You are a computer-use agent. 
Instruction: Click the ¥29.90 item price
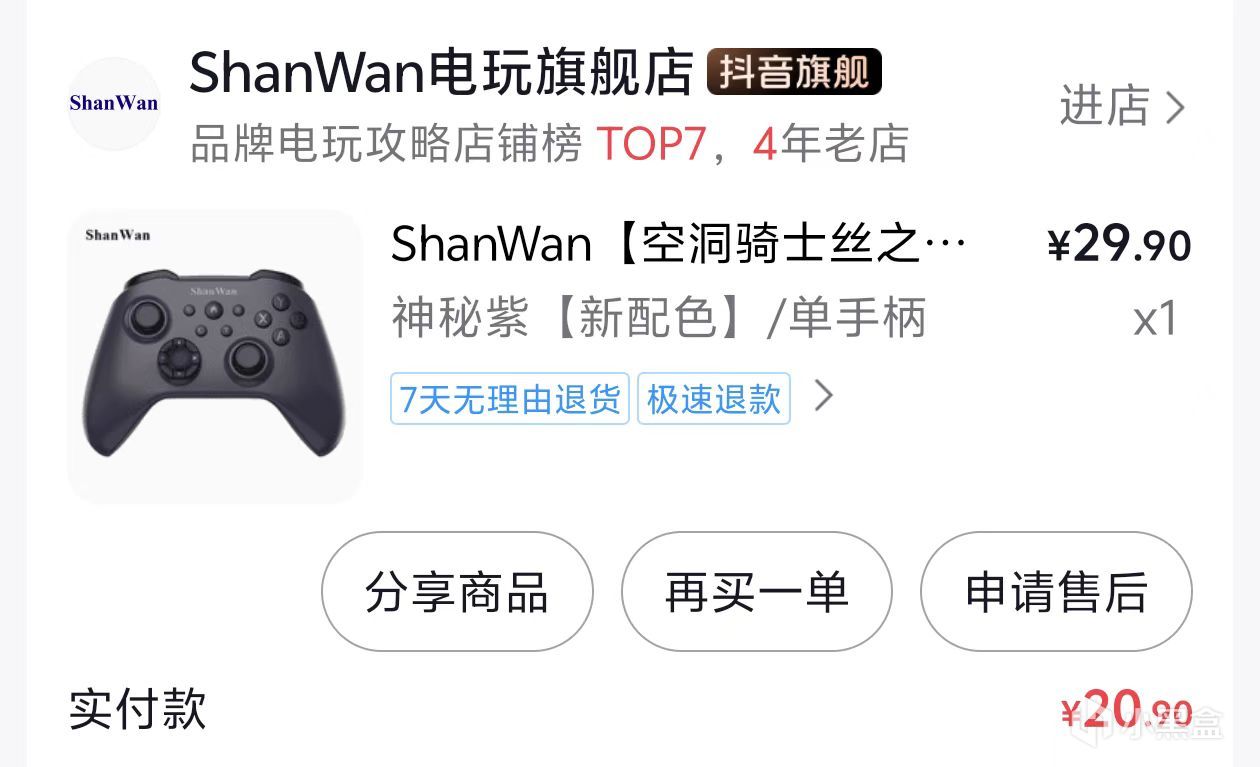pos(1119,244)
